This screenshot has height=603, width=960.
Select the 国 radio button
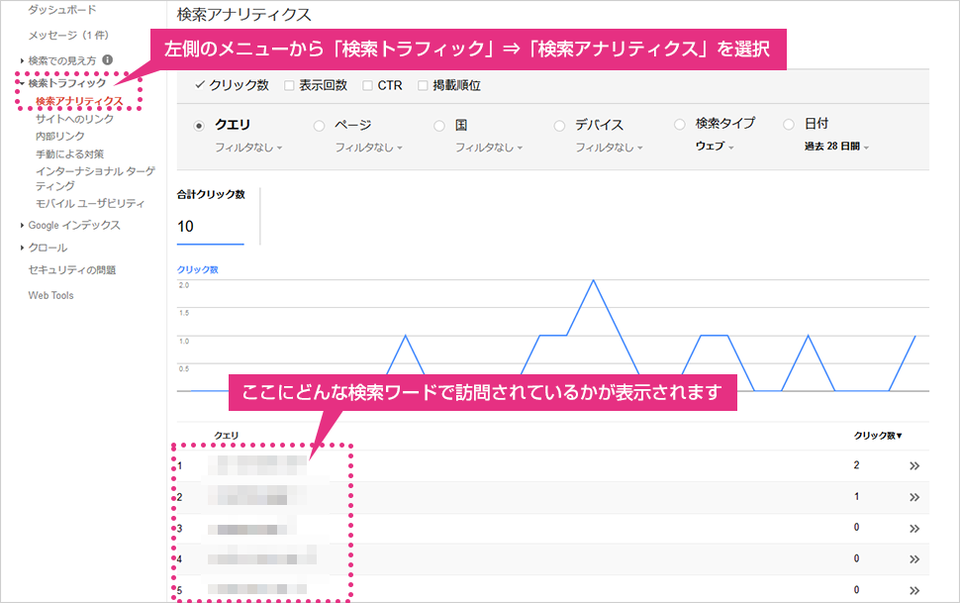439,125
